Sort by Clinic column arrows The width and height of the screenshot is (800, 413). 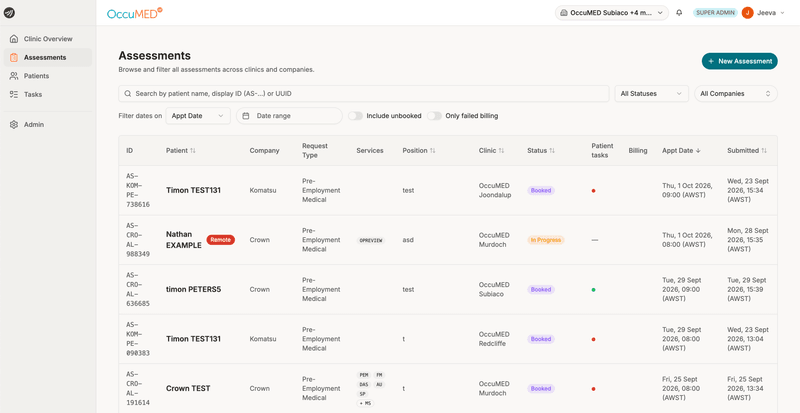(x=502, y=151)
